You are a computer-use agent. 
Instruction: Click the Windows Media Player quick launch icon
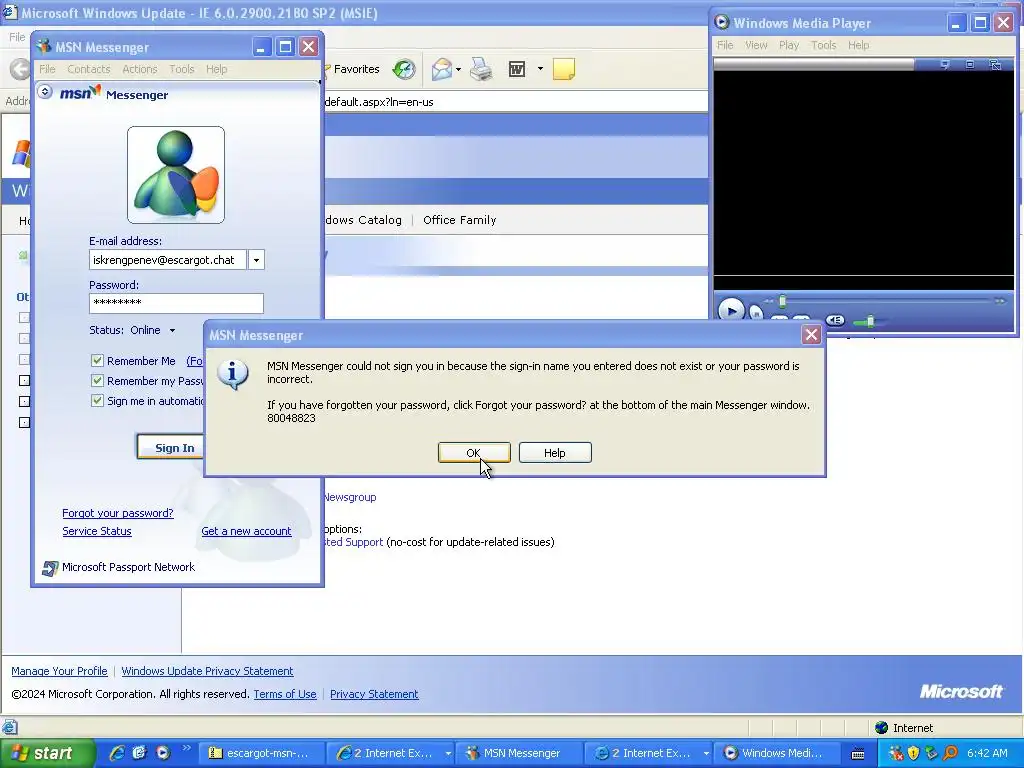(163, 753)
